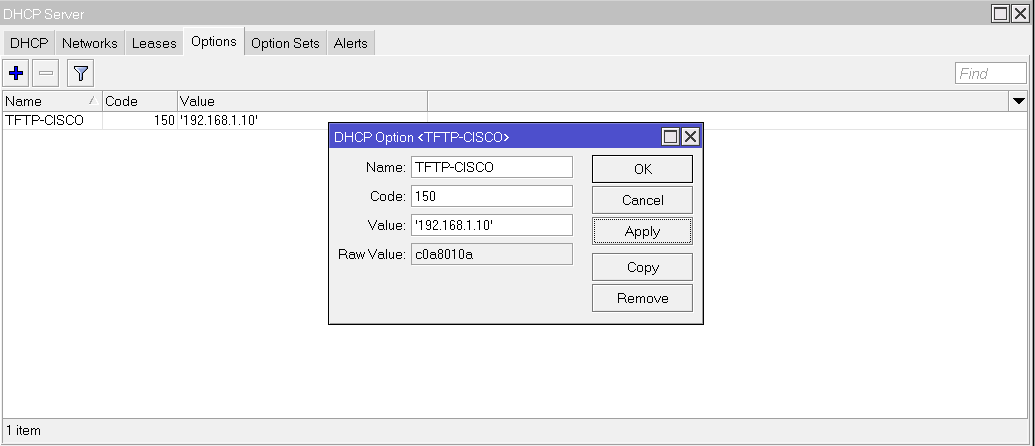Go to the Alerts tab

351,43
